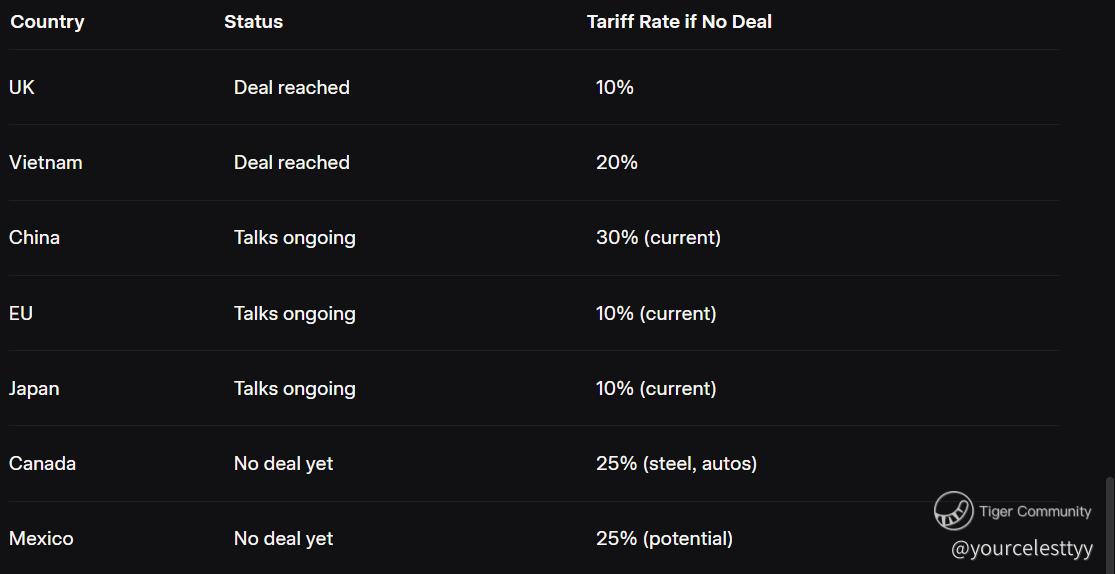Open the @yourcelesttyy profile handle
Screen dimensions: 1115x574
1022,548
